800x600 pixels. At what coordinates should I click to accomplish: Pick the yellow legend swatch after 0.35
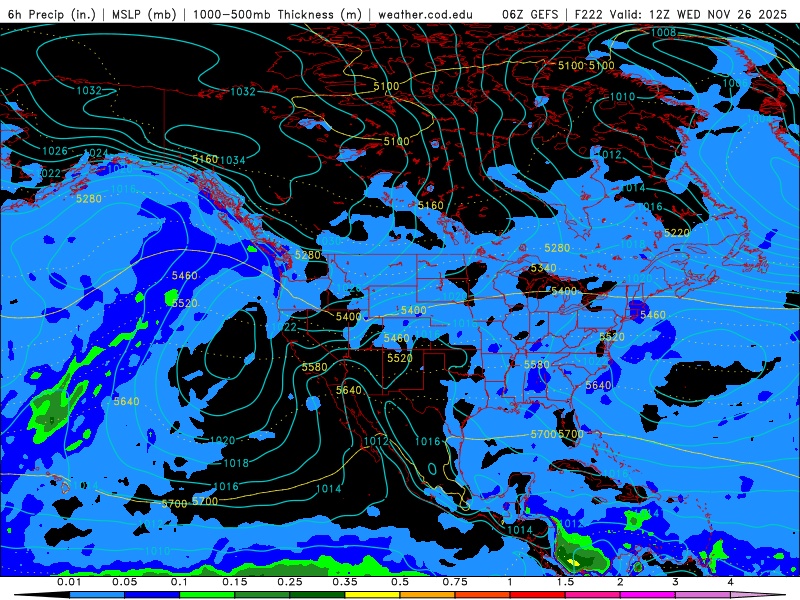point(372,595)
